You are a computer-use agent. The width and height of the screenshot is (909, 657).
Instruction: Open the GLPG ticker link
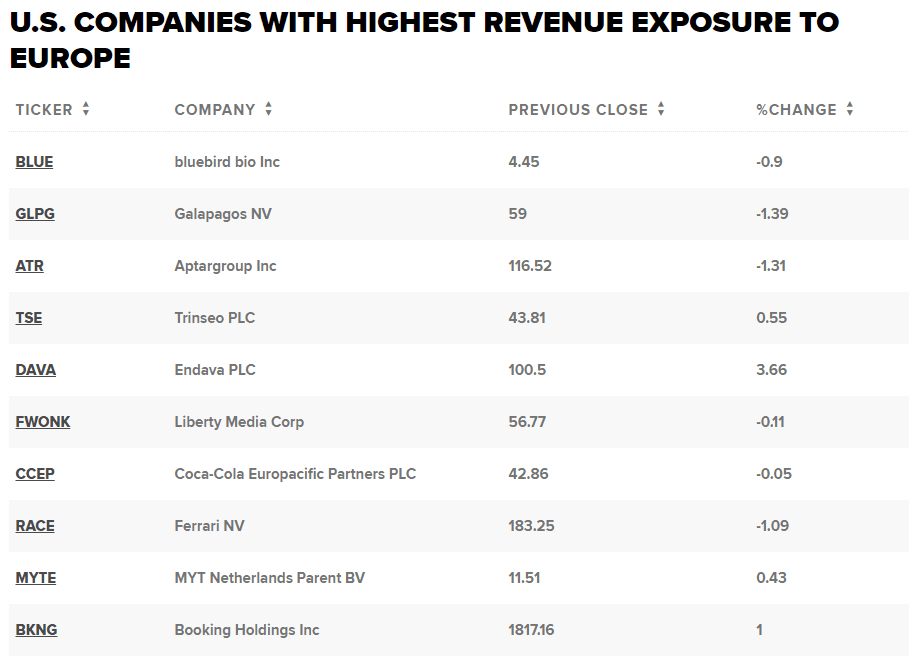(35, 214)
